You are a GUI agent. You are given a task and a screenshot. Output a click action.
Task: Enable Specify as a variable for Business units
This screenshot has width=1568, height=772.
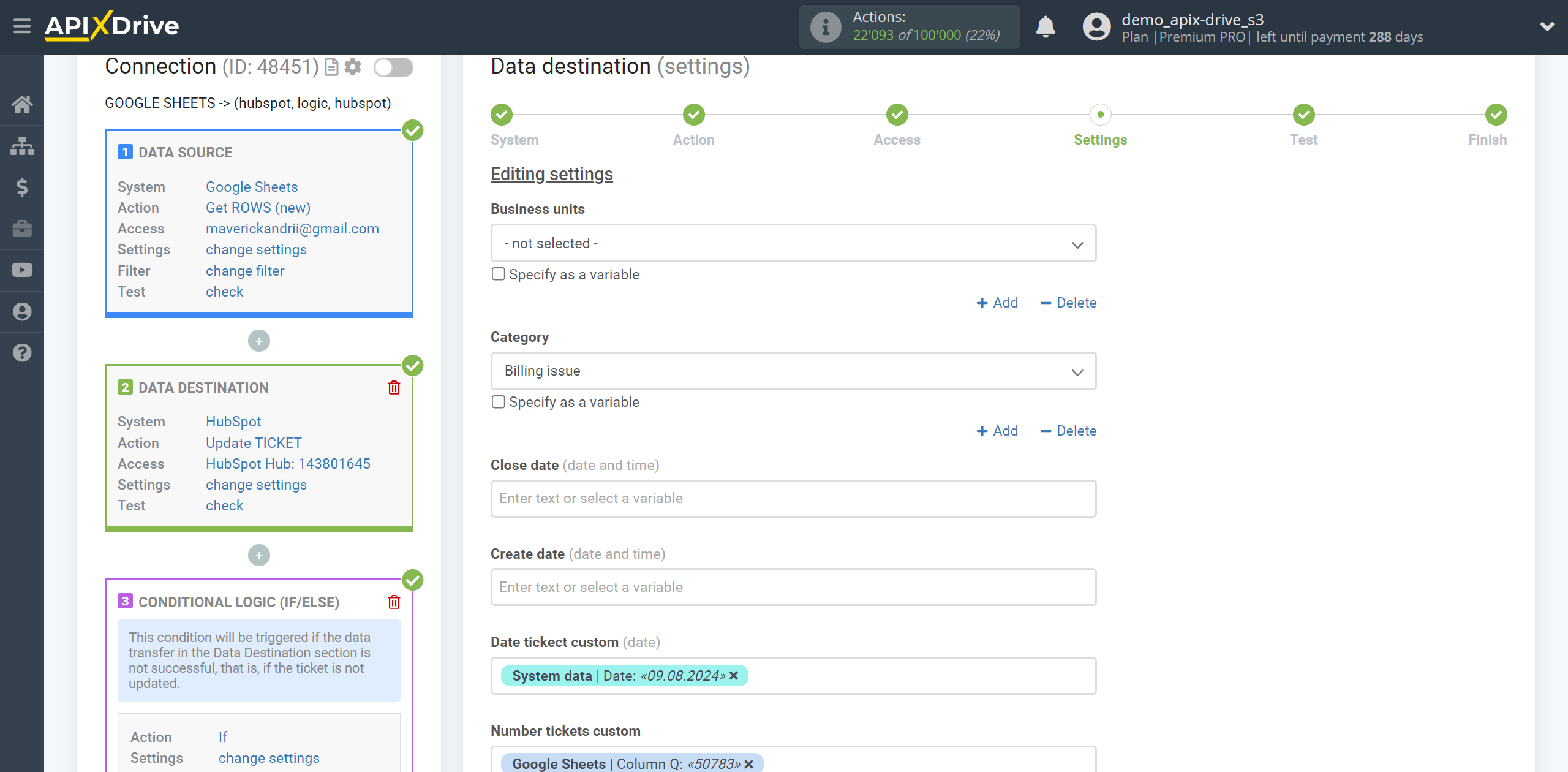point(497,274)
